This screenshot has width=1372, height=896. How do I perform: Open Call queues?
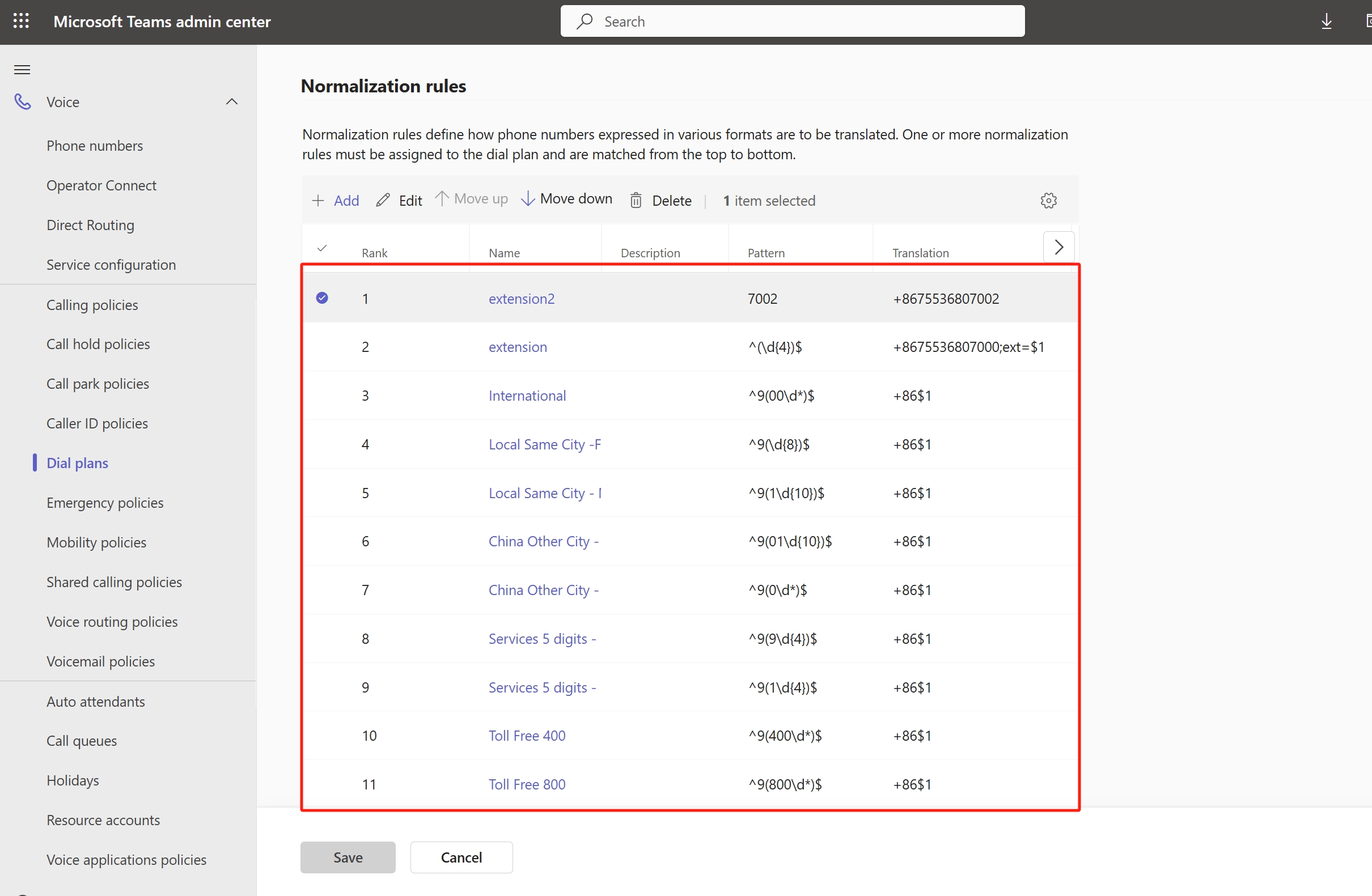[x=82, y=741]
